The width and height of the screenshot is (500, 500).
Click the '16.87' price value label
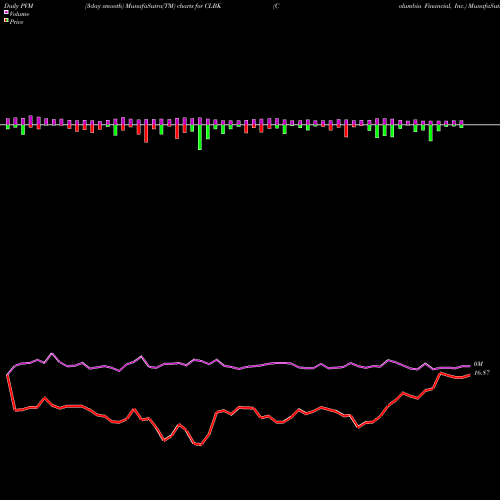pyautogui.click(x=482, y=373)
